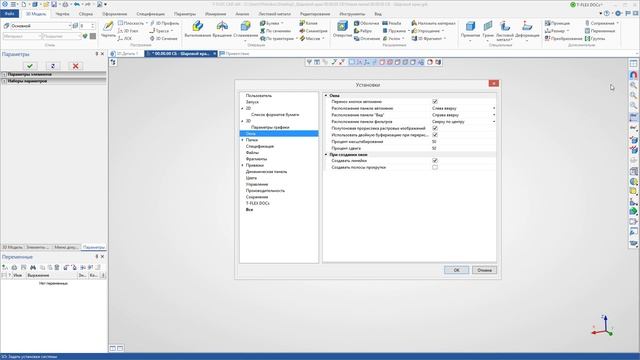Switch to the Приветствие document tab
This screenshot has height=360, width=640.
235,53
